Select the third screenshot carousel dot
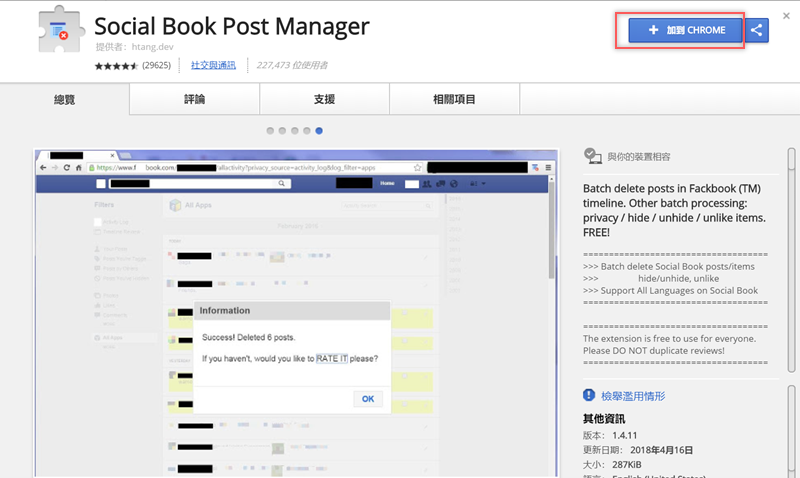The width and height of the screenshot is (800, 478). (x=294, y=131)
